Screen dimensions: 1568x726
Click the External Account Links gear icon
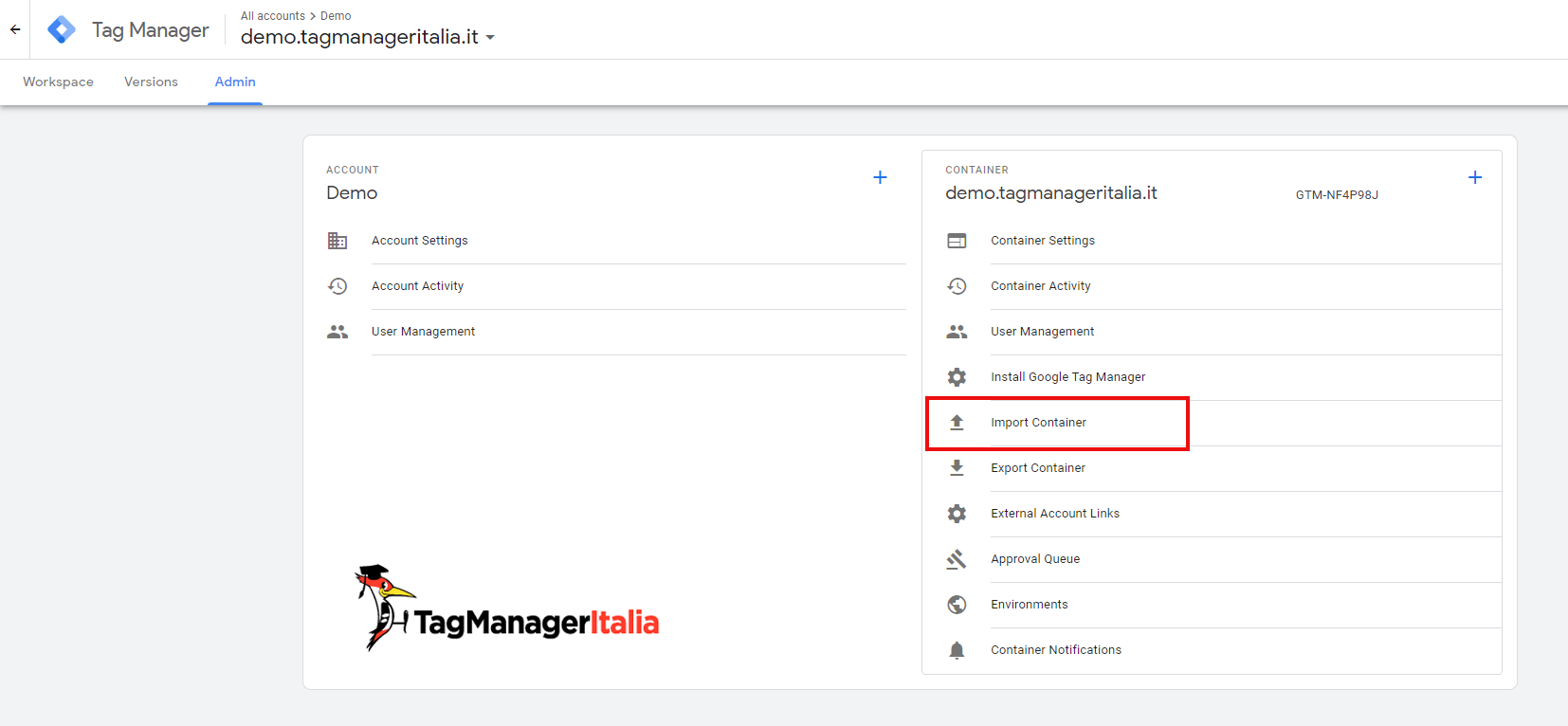click(957, 514)
